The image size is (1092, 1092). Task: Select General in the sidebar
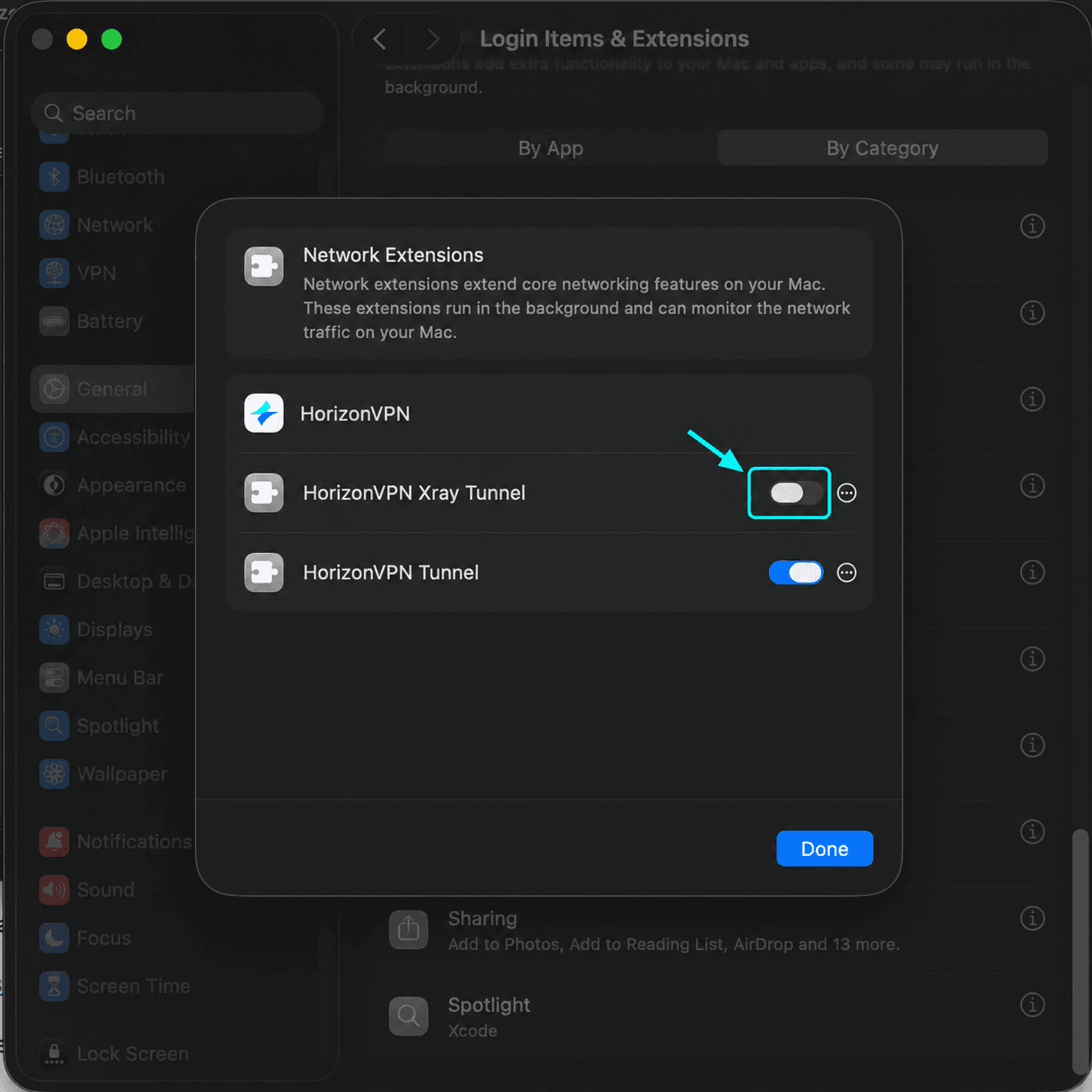[x=113, y=389]
